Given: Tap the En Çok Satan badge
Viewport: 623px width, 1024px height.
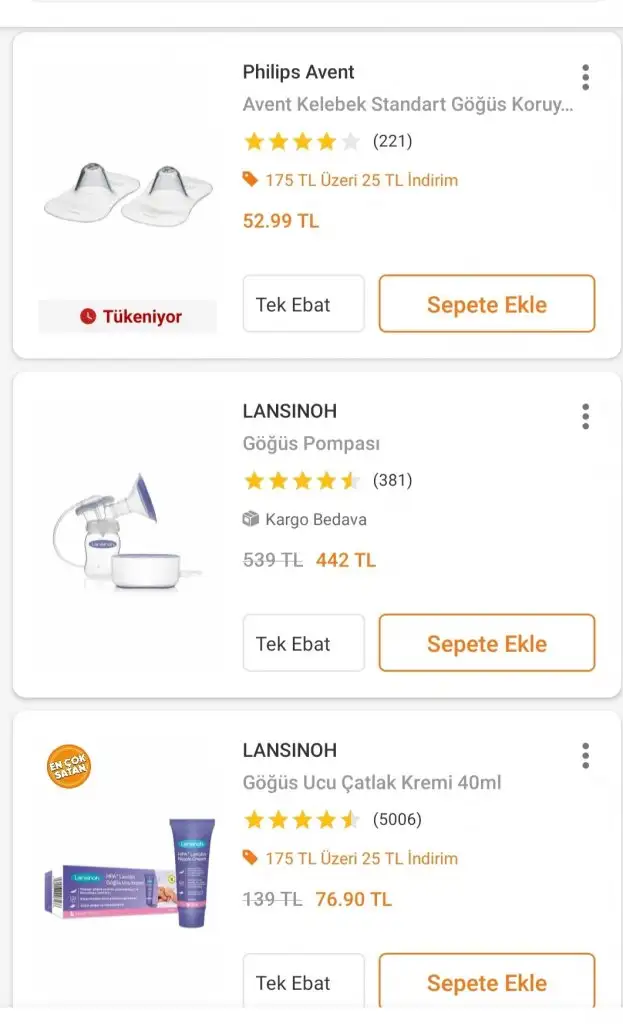Looking at the screenshot, I should [x=70, y=767].
